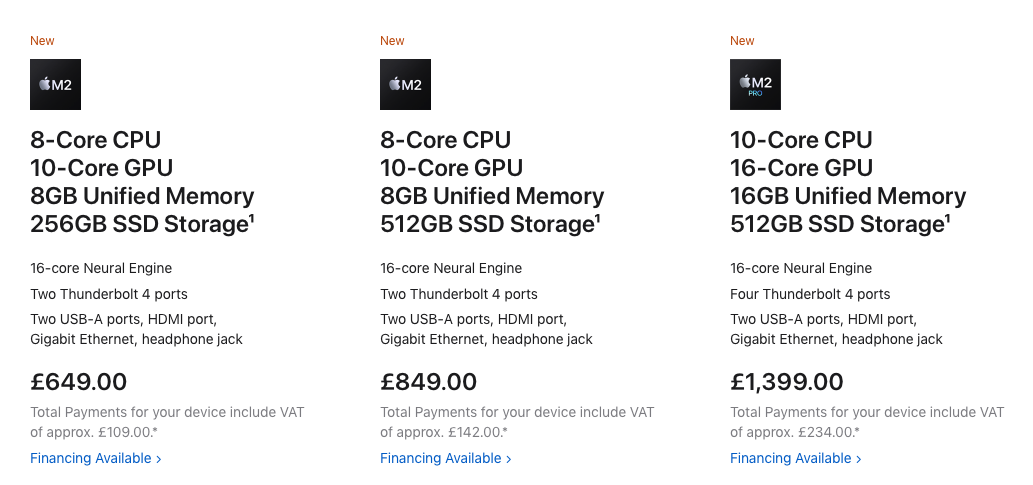The height and width of the screenshot is (485, 1033).
Task: Click the New label above the M2 Pro
Action: [742, 41]
